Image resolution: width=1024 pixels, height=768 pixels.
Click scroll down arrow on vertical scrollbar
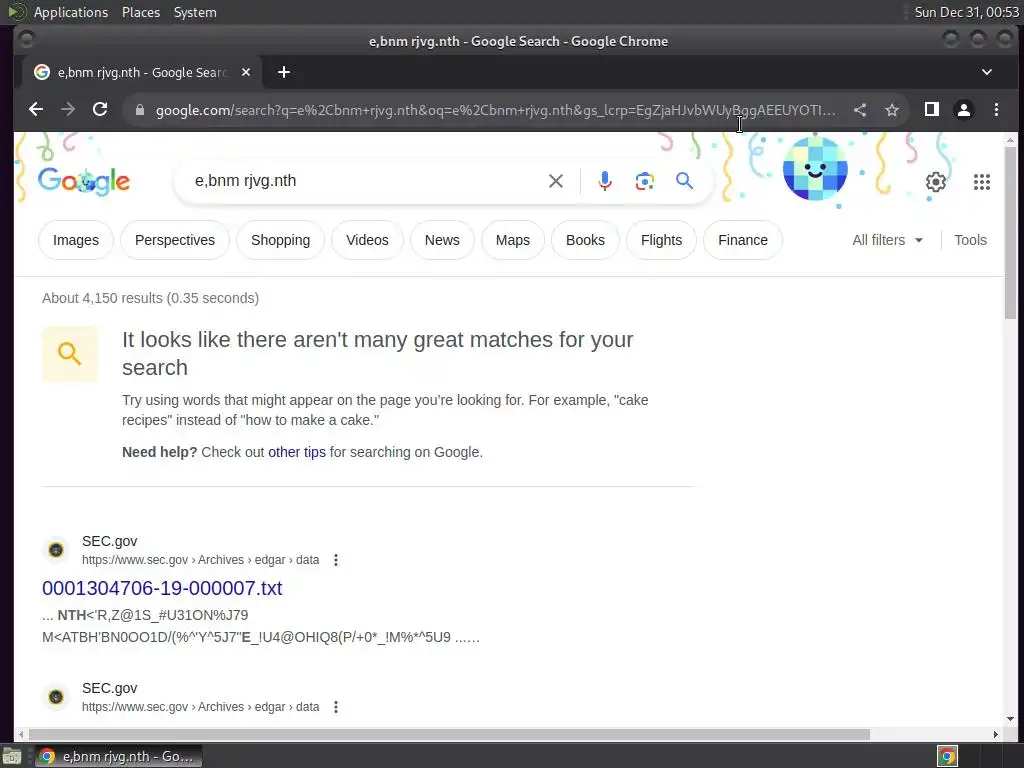pyautogui.click(x=1010, y=719)
